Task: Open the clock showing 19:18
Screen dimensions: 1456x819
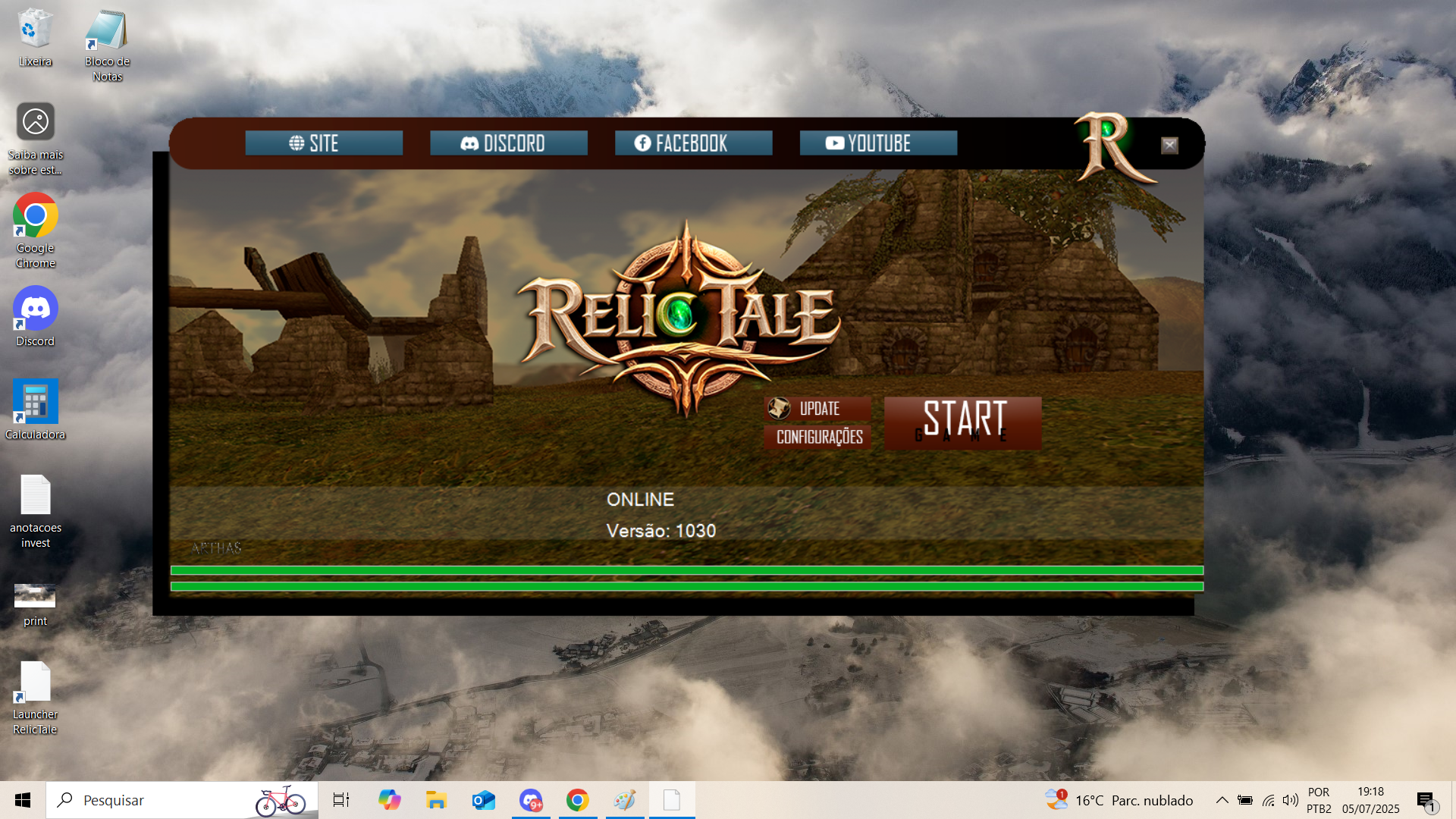Action: pyautogui.click(x=1371, y=800)
